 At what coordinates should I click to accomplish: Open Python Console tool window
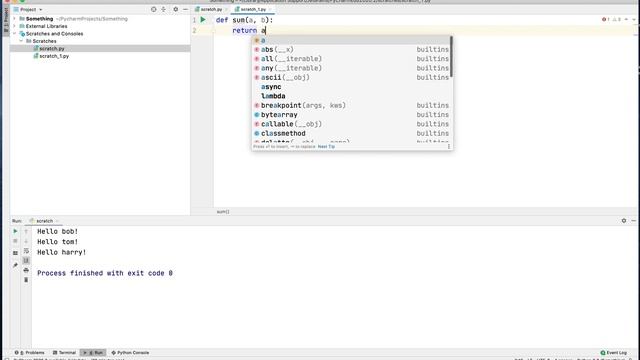(130, 352)
